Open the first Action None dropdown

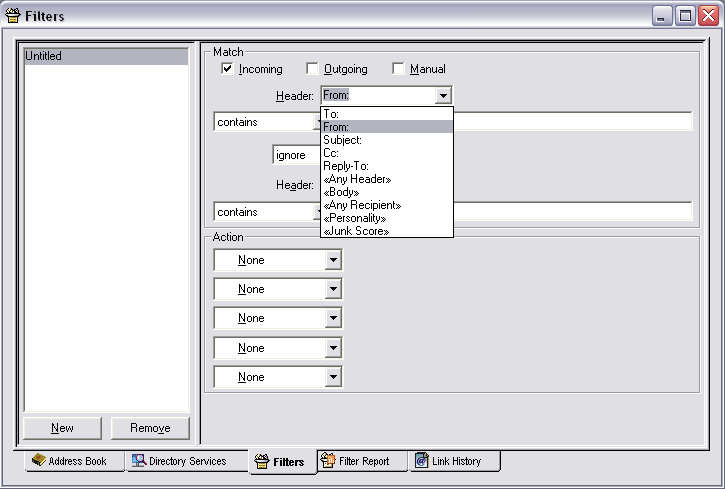[x=333, y=260]
